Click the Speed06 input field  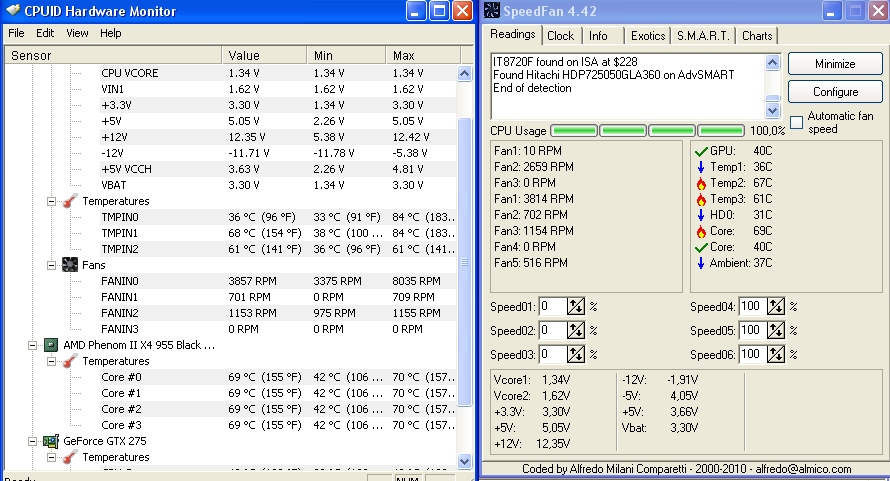click(752, 354)
